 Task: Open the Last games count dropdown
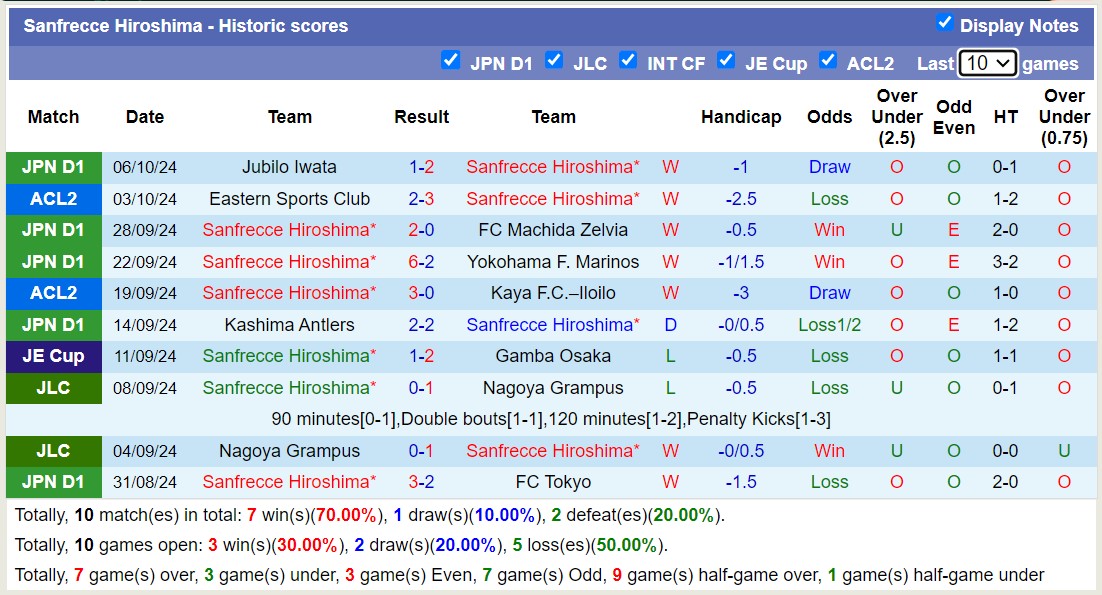tap(987, 63)
